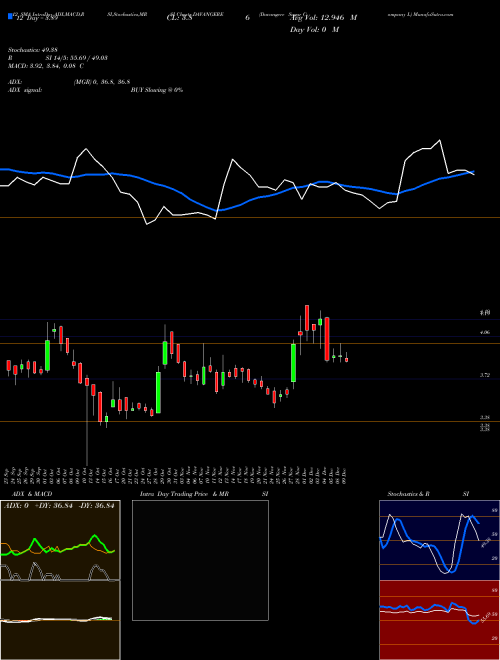
Task: Click the 3.72 price axis label
Action: (x=484, y=375)
